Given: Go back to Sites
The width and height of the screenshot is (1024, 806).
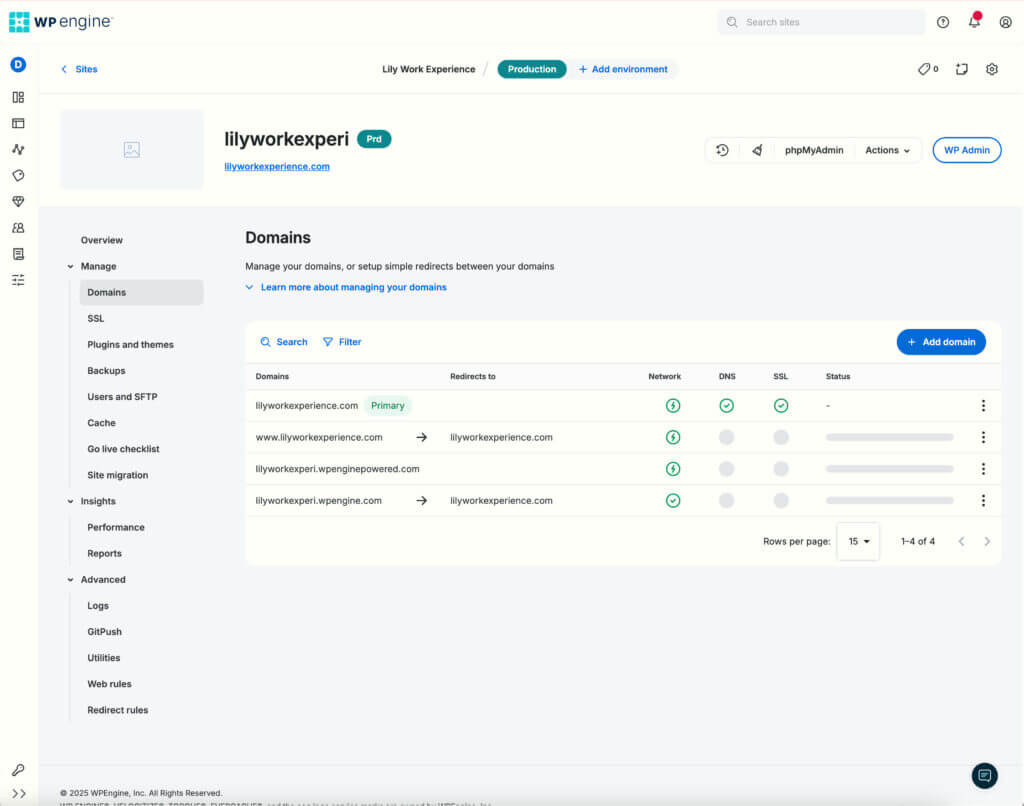Looking at the screenshot, I should pos(79,69).
